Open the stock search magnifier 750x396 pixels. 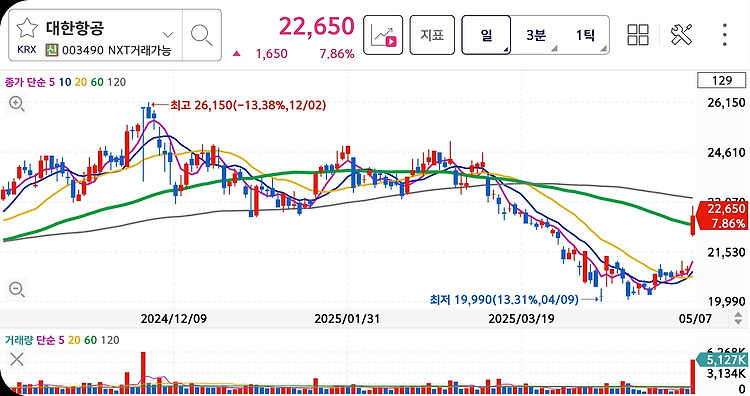pos(201,35)
